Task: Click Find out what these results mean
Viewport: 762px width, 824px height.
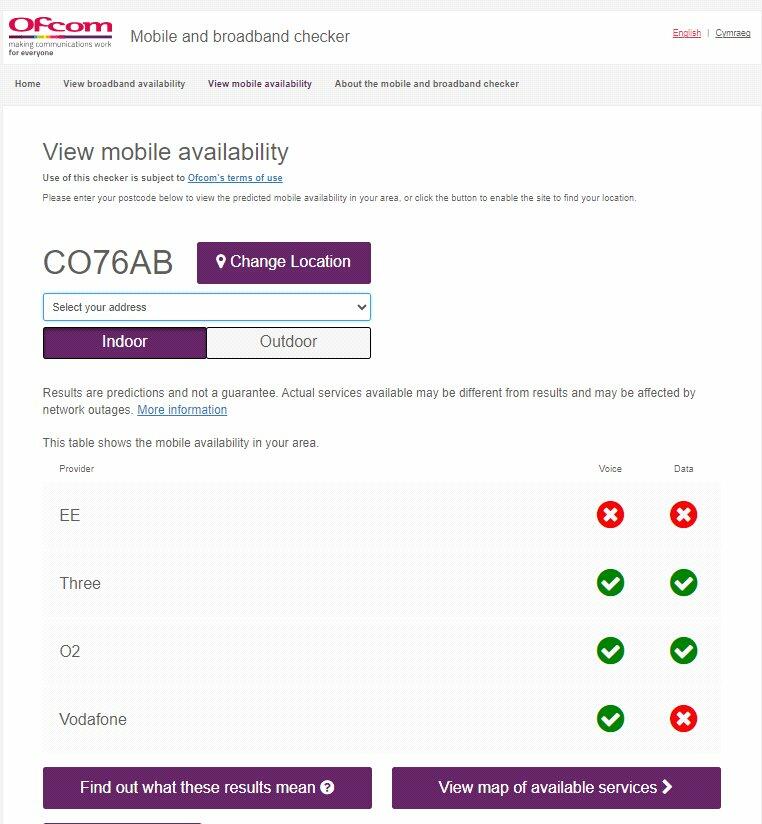Action: (207, 788)
